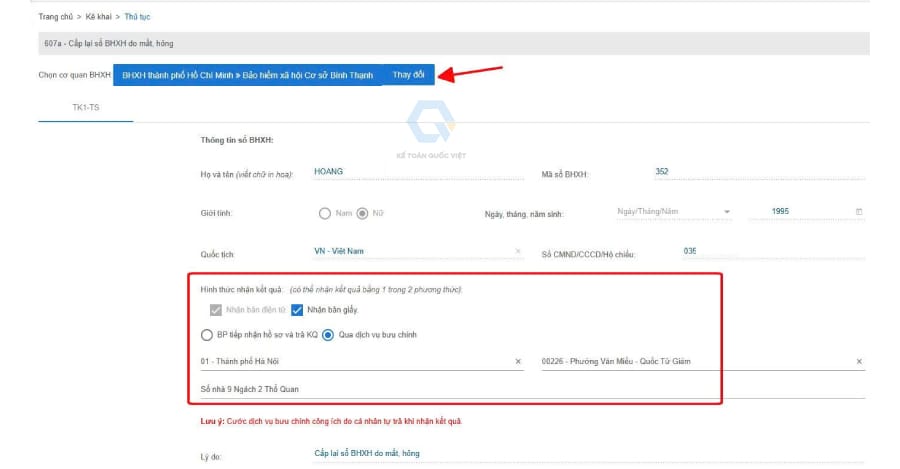Click the selected BHXH agency label
Image resolution: width=900 pixels, height=469 pixels.
tap(247, 75)
